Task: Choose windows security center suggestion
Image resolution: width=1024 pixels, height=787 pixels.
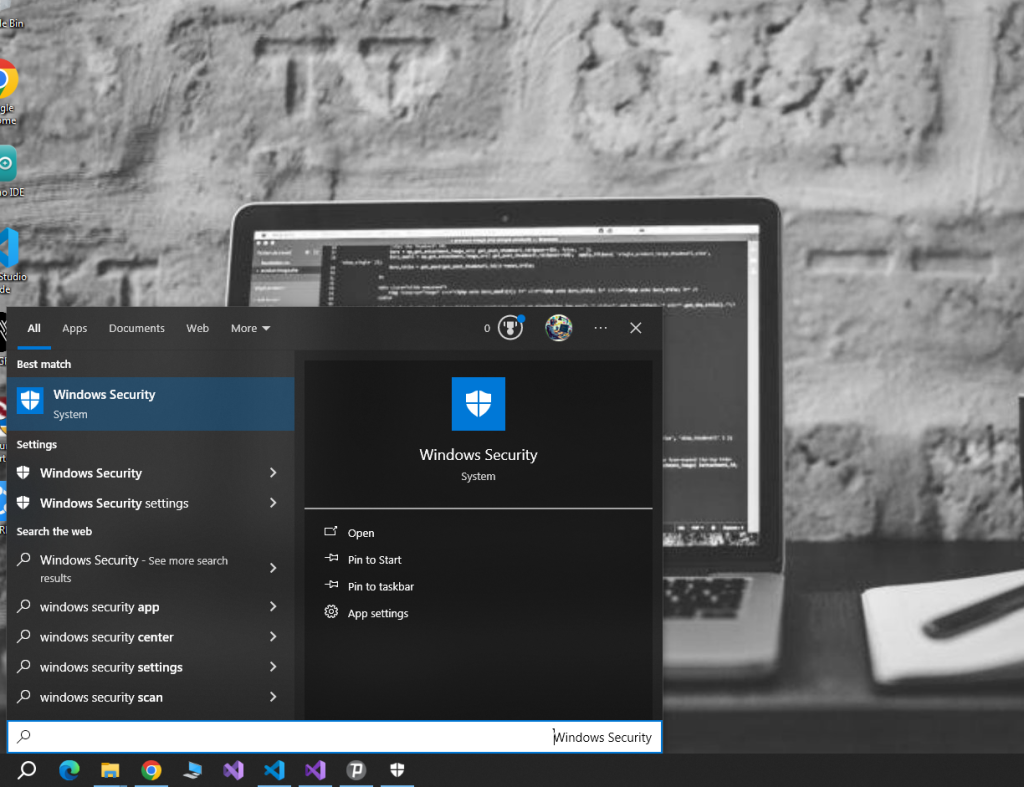Action: (106, 637)
